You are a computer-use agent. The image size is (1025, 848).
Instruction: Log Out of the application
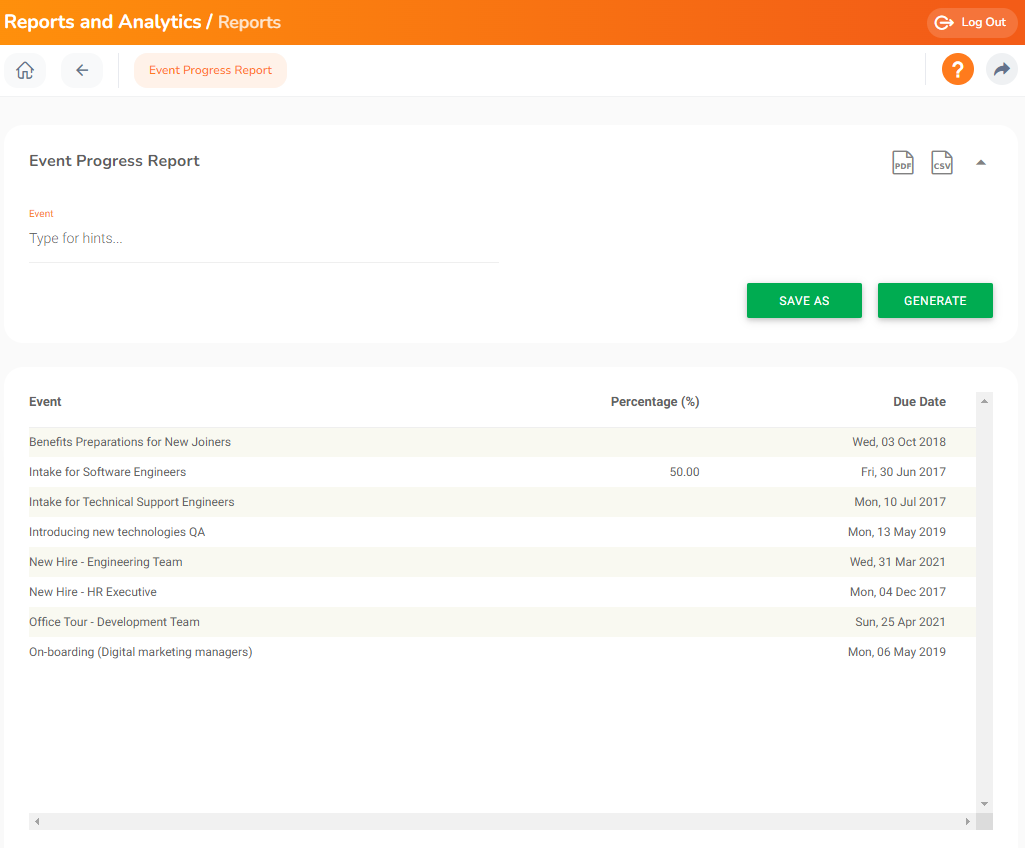click(971, 22)
